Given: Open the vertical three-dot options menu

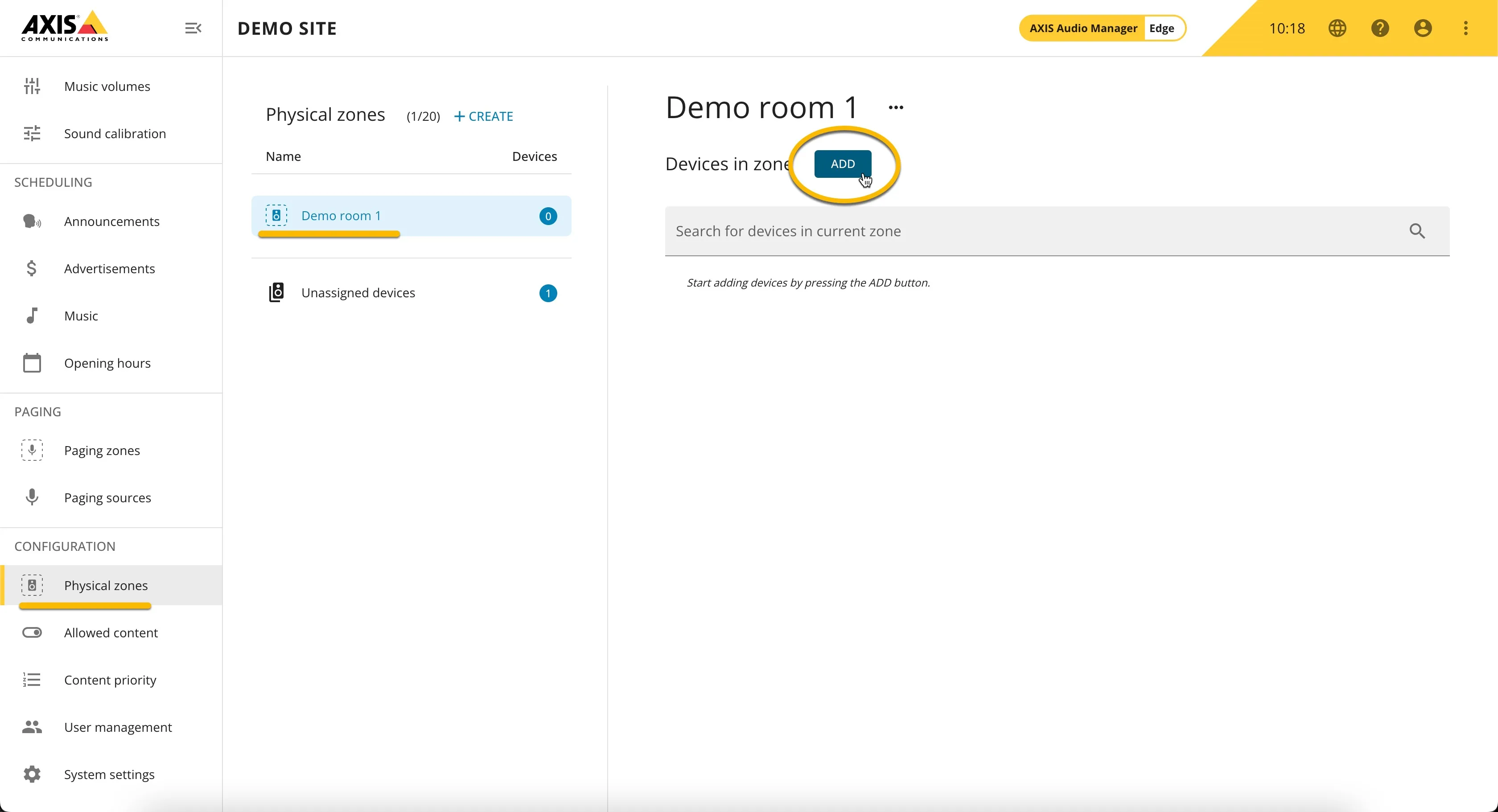Looking at the screenshot, I should point(1465,28).
